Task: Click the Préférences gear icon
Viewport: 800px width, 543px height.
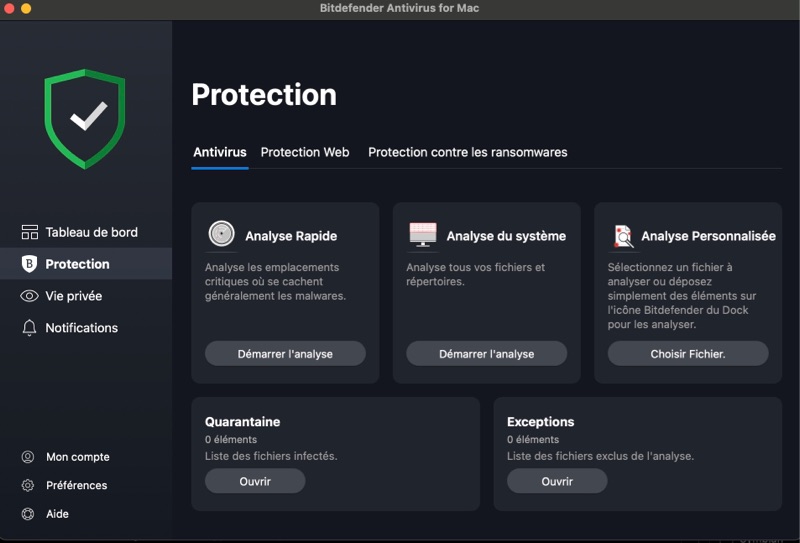Action: [28, 485]
